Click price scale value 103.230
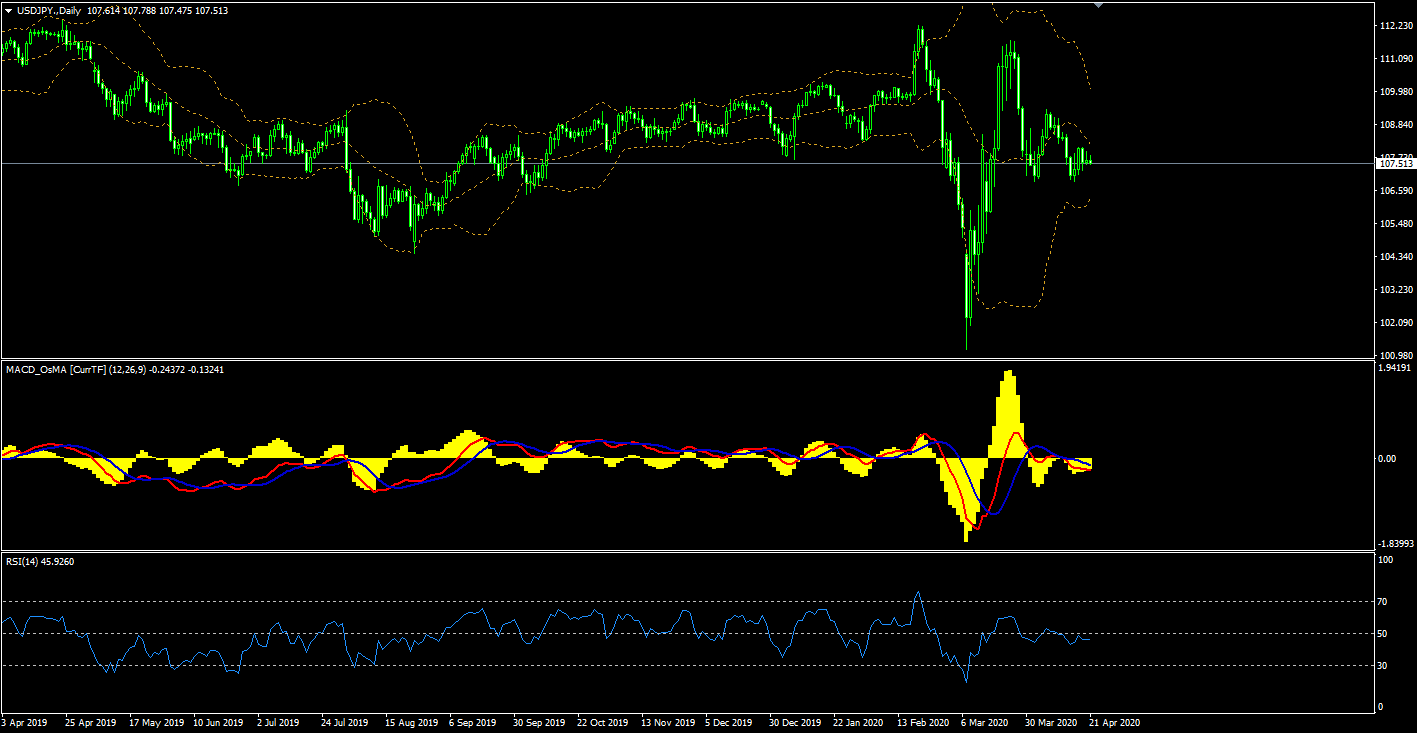The height and width of the screenshot is (733, 1417). pyautogui.click(x=1395, y=290)
